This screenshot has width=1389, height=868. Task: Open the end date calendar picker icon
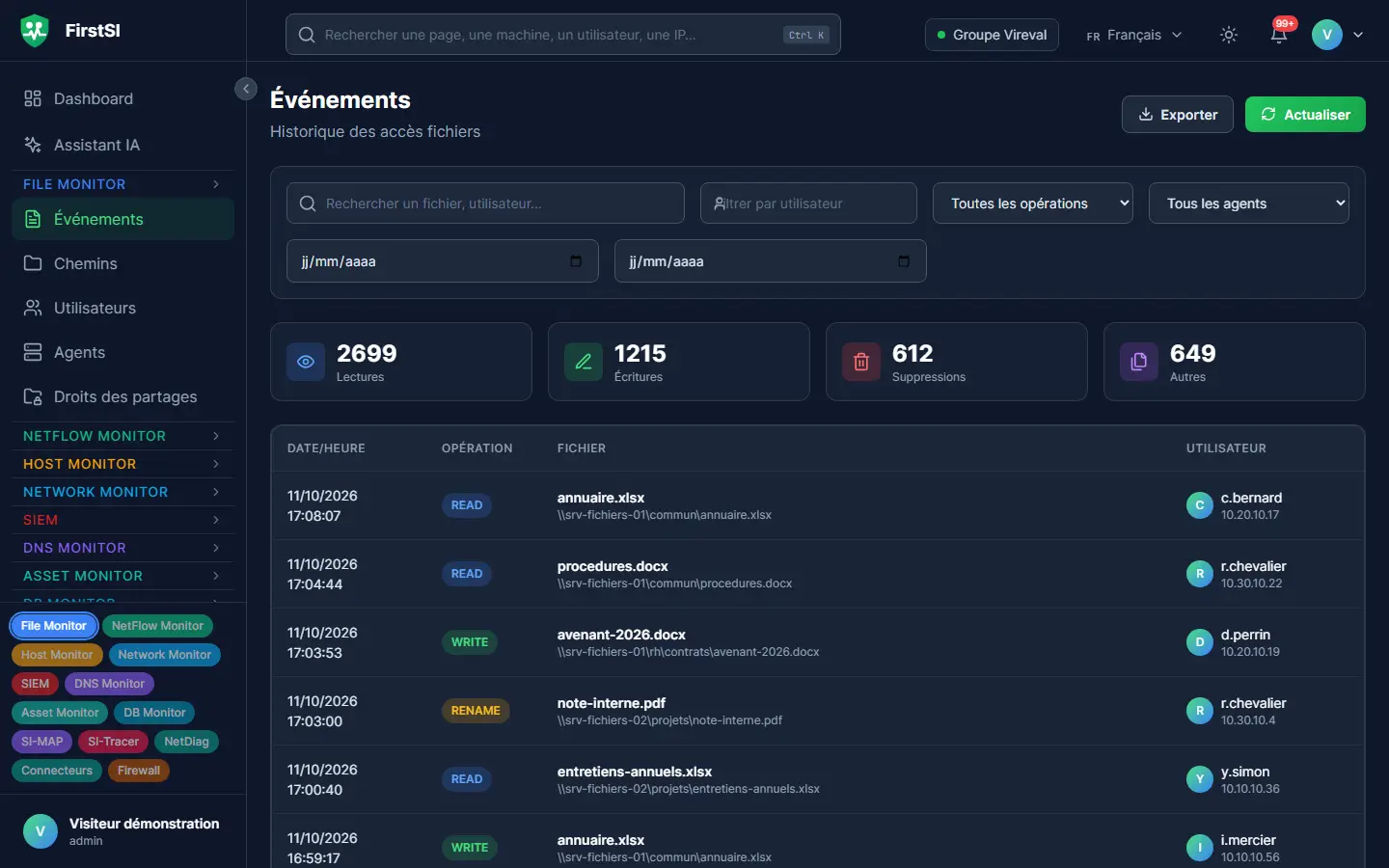click(x=904, y=261)
